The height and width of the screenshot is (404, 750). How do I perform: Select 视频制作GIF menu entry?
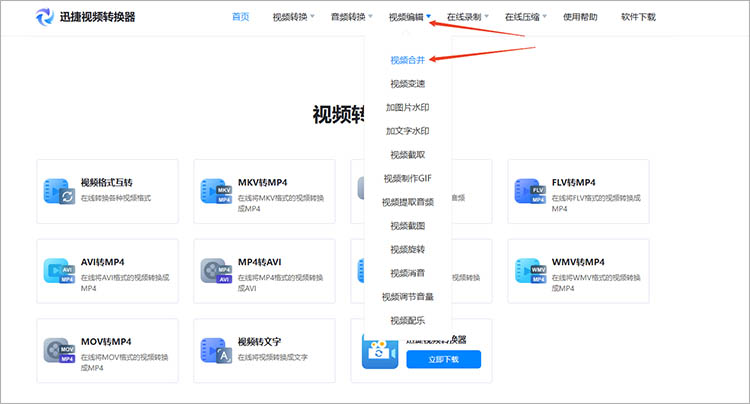click(407, 178)
